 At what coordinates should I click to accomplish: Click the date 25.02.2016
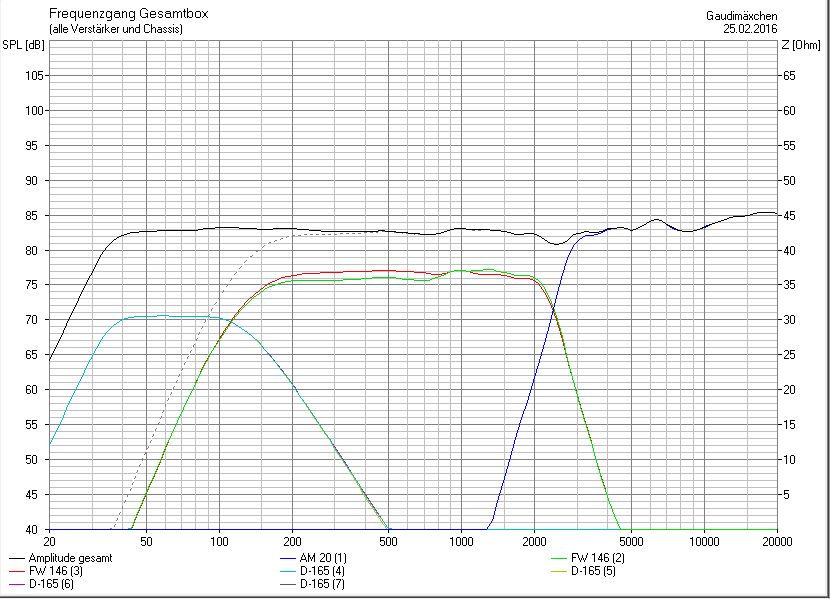pyautogui.click(x=750, y=29)
